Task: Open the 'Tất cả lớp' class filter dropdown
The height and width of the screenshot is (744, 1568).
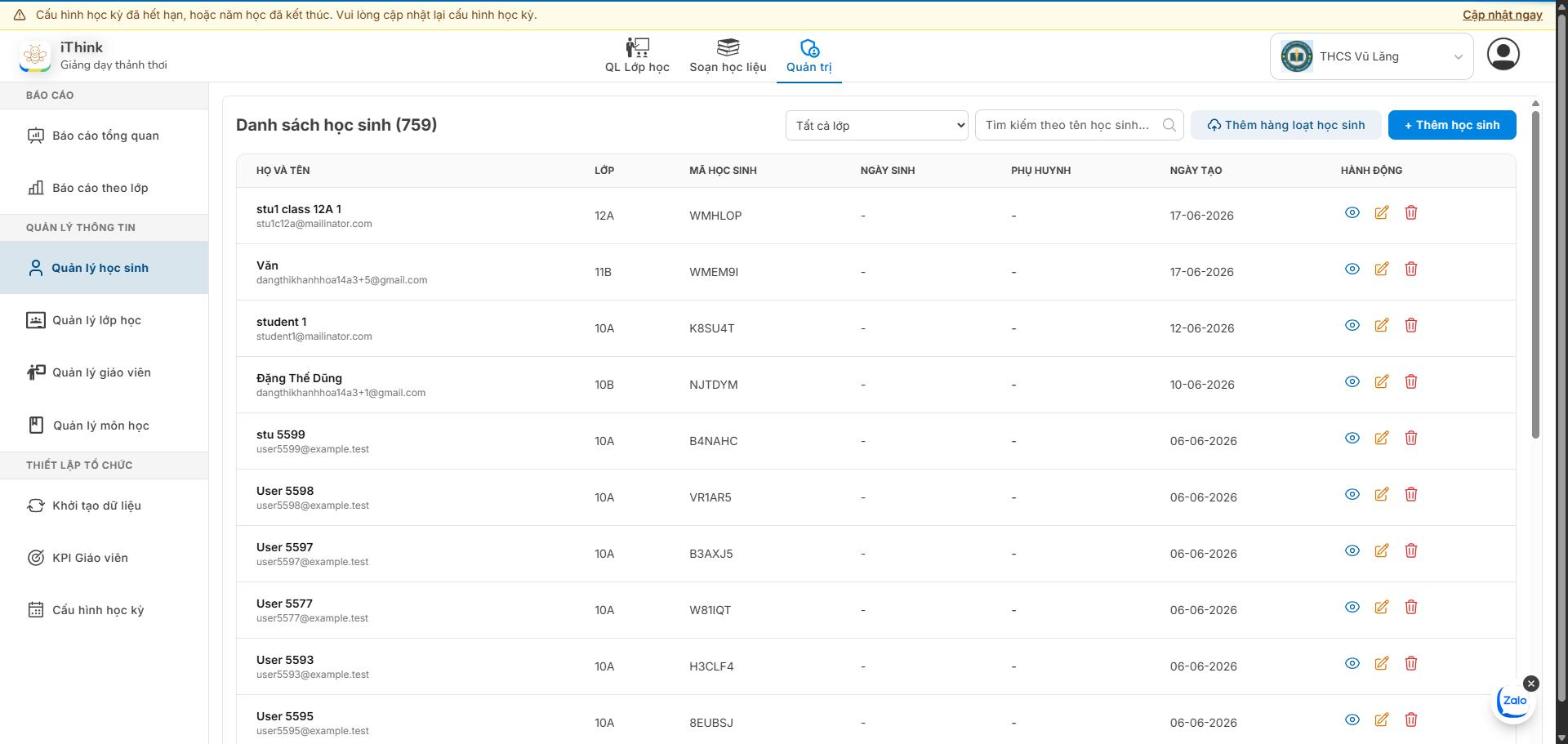Action: coord(877,125)
